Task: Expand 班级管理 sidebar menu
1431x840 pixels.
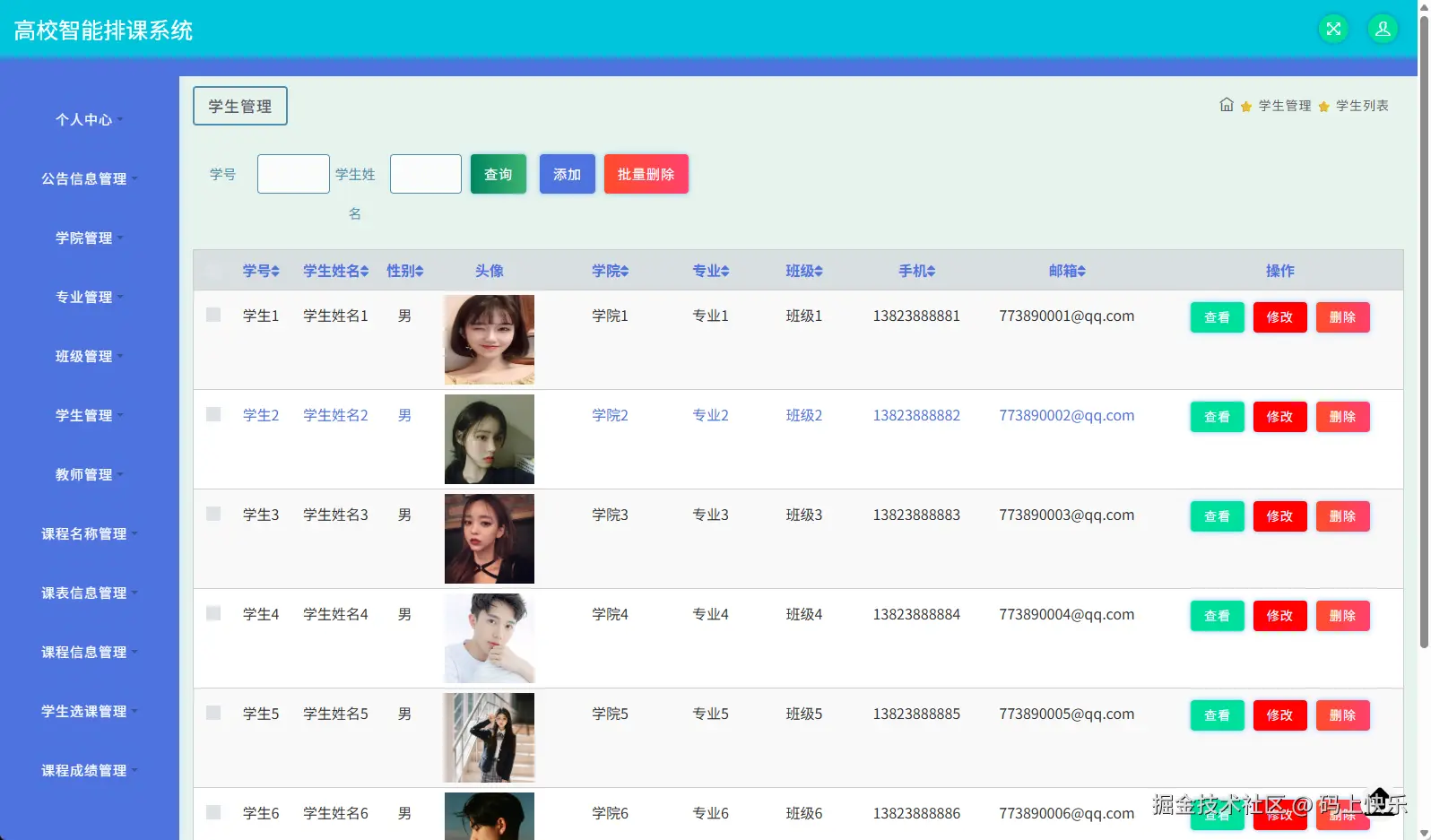Action: tap(89, 356)
